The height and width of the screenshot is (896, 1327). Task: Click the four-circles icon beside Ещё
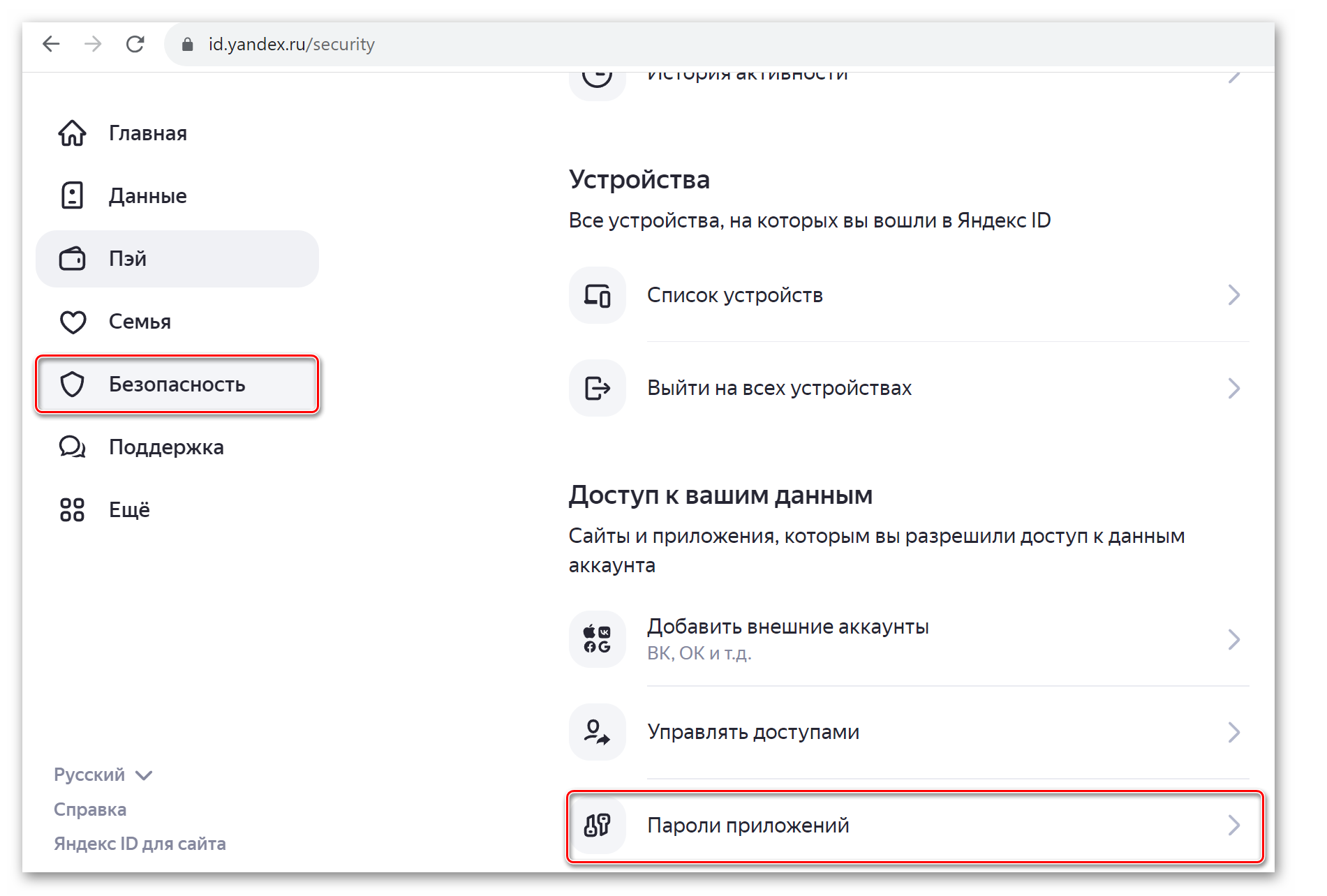point(72,509)
